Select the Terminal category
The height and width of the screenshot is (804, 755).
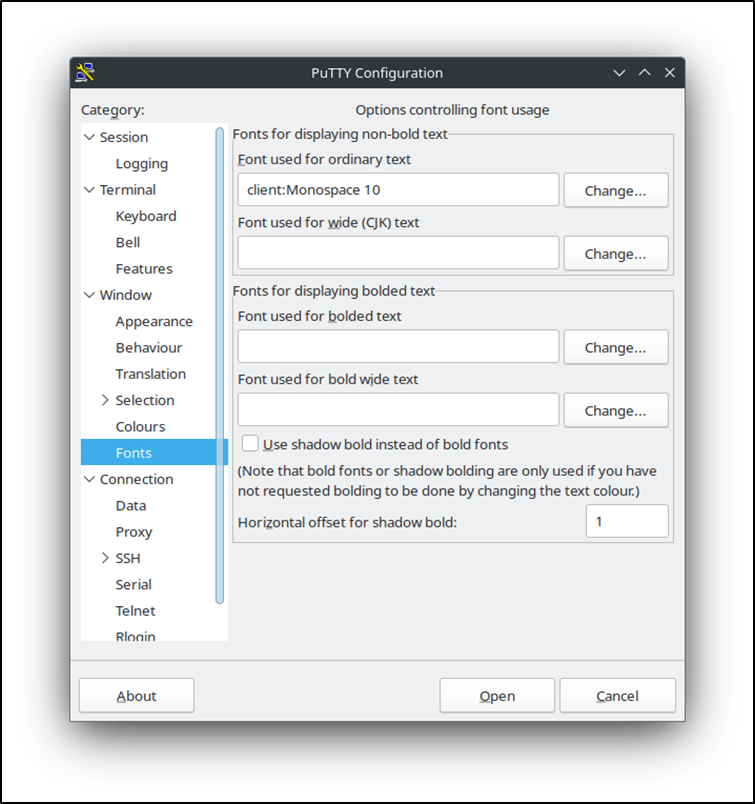click(128, 190)
